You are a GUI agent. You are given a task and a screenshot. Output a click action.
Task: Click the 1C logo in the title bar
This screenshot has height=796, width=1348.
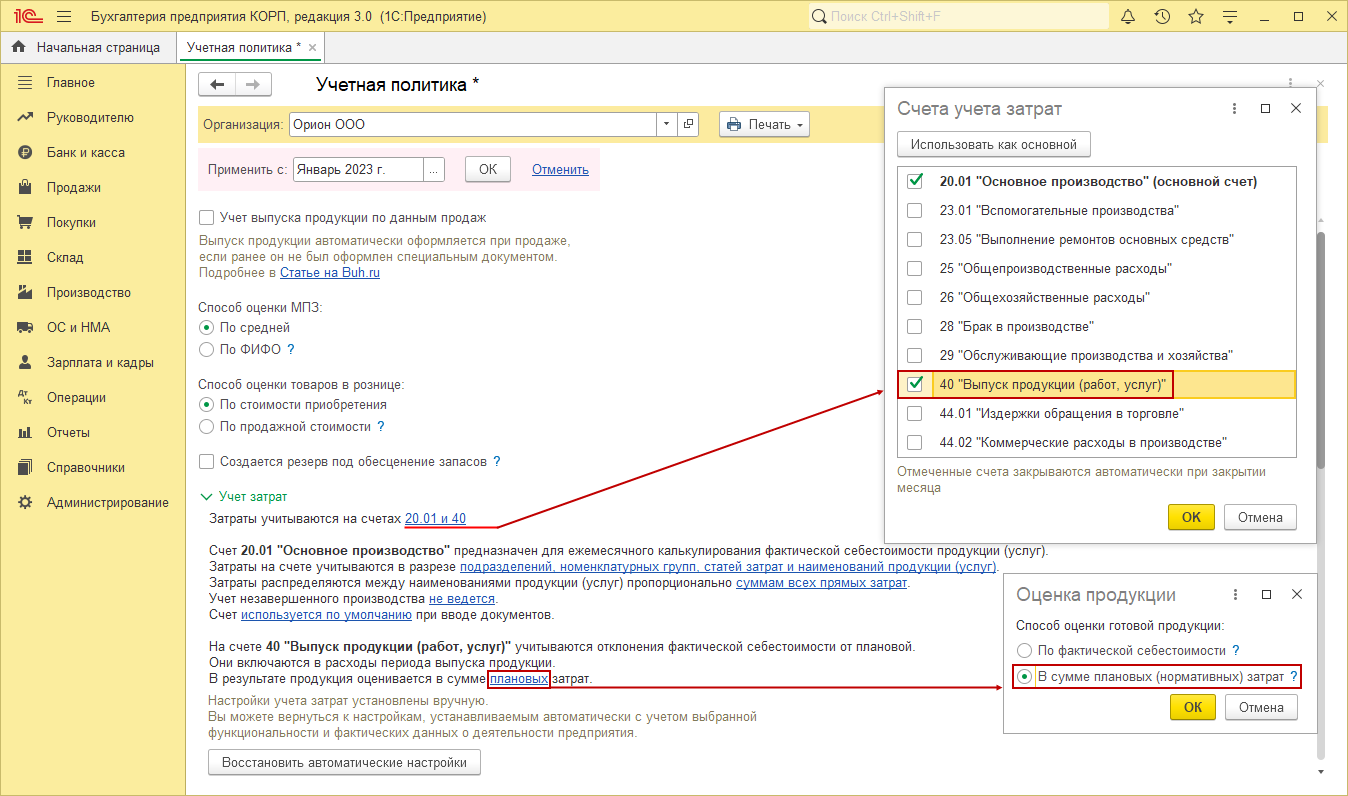coord(27,17)
